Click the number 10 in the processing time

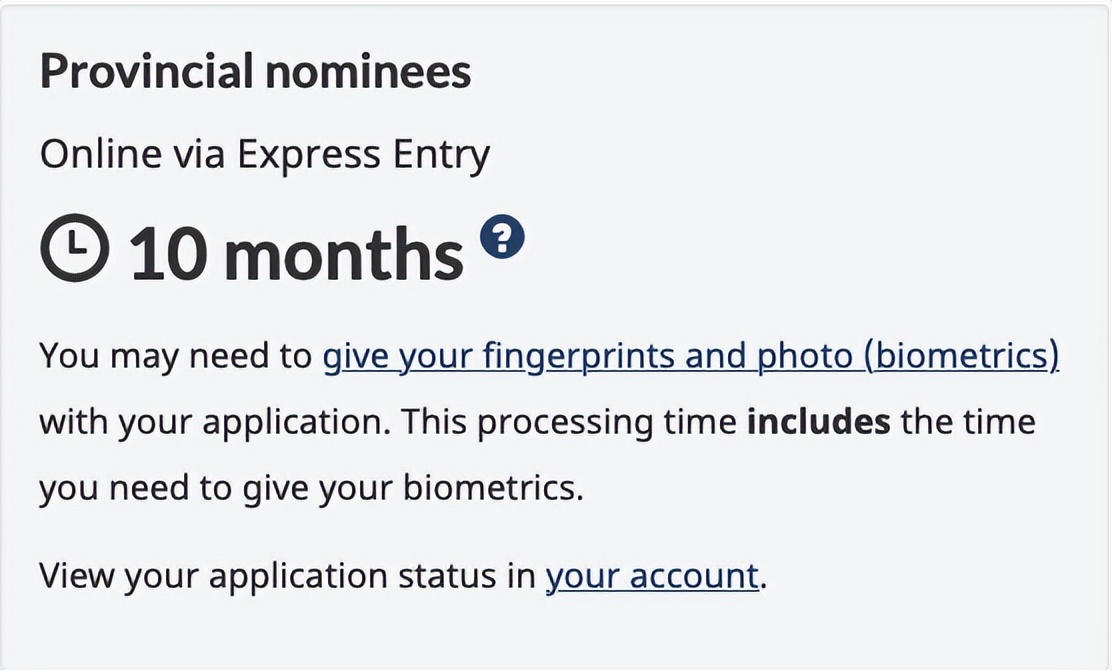pos(169,254)
